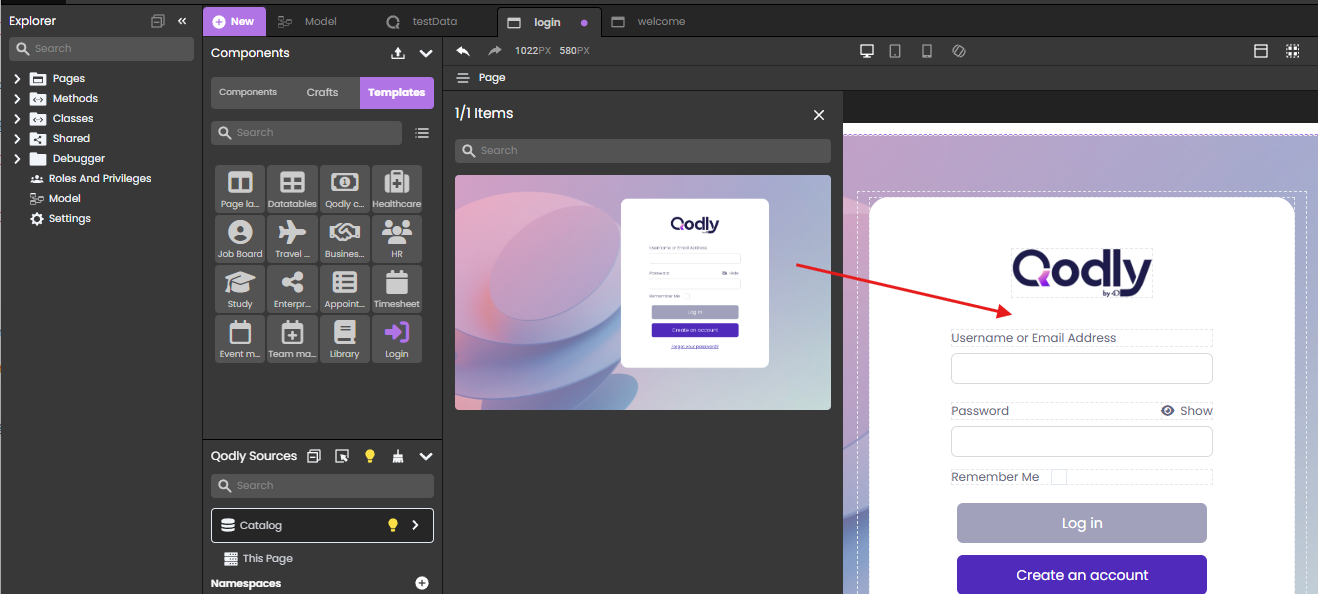The image size is (1318, 594).
Task: Click the rotate orientation icon
Action: 958,51
